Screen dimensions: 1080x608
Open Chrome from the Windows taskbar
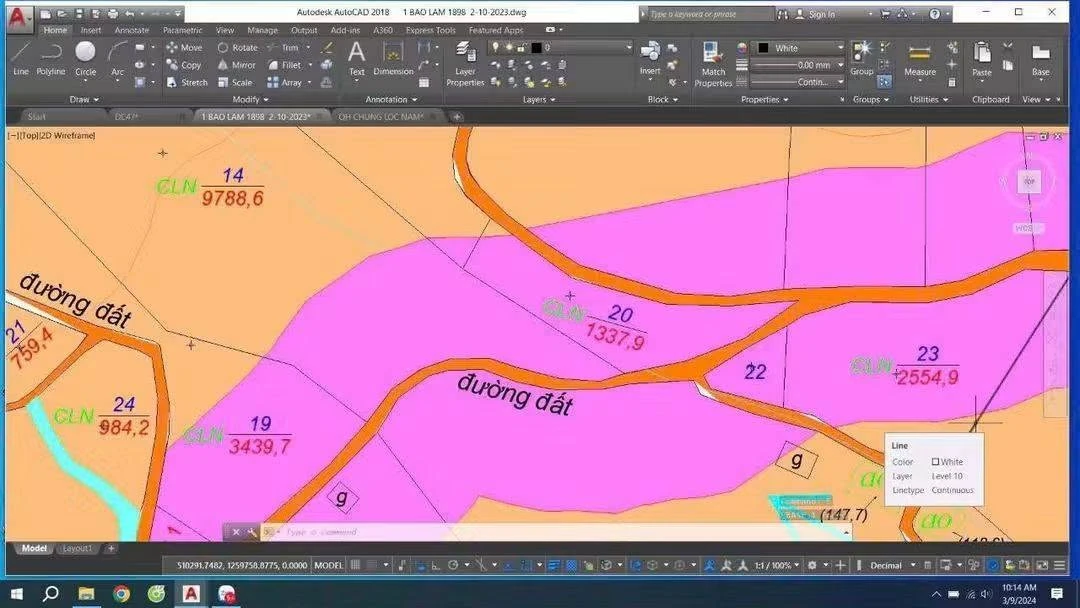[x=121, y=594]
